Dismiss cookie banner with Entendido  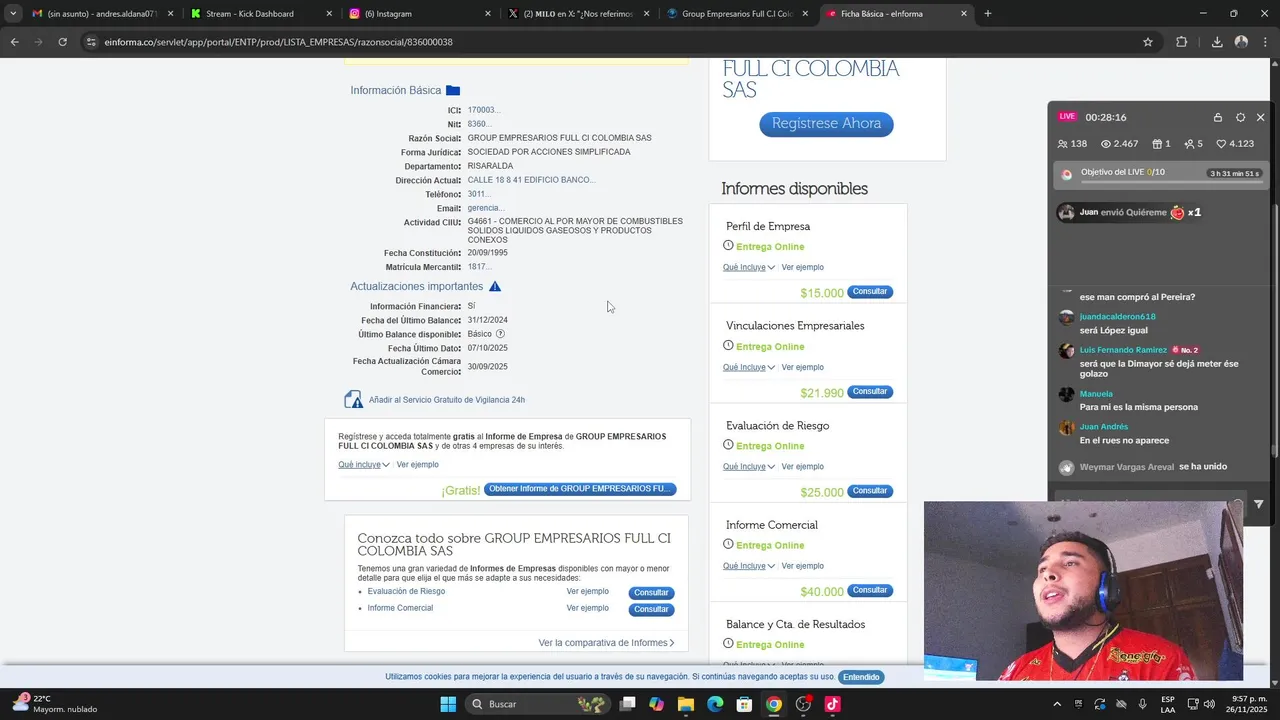(x=861, y=677)
